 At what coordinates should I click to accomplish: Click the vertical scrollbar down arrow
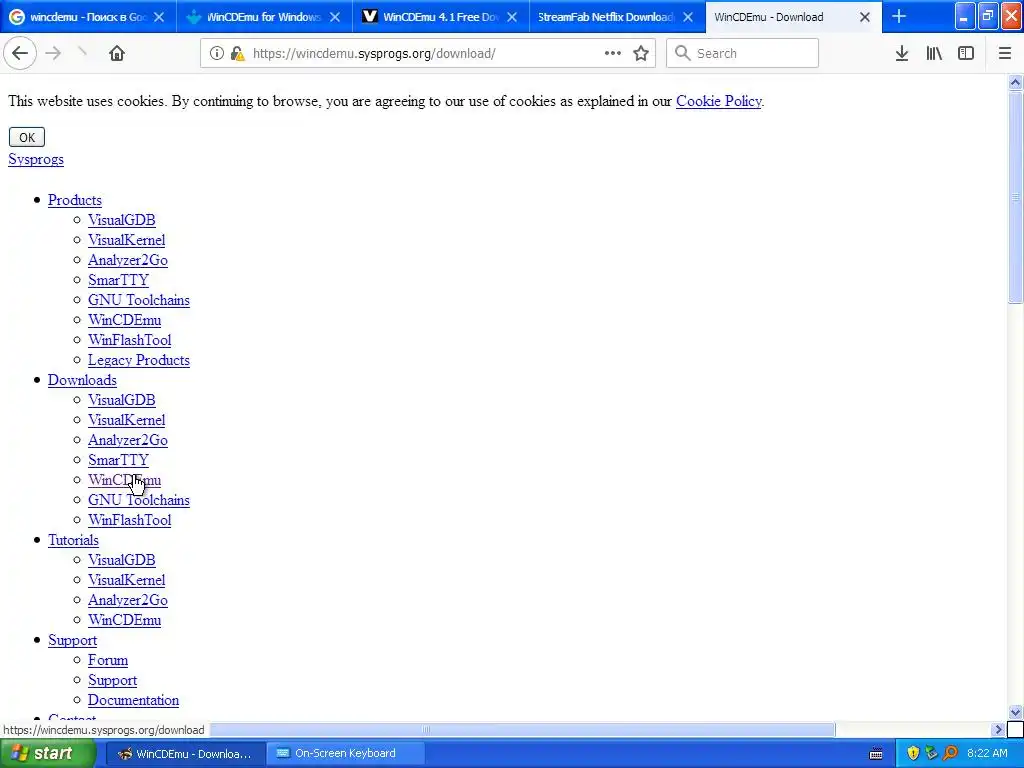(1015, 712)
